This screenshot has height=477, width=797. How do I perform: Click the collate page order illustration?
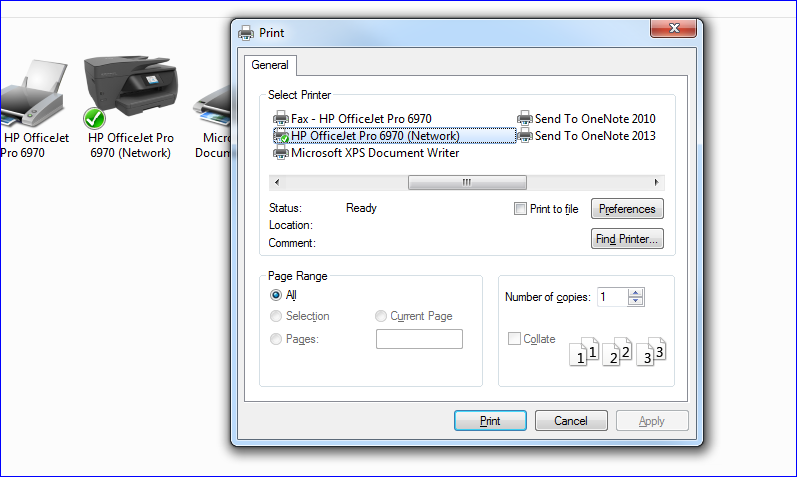coord(617,351)
